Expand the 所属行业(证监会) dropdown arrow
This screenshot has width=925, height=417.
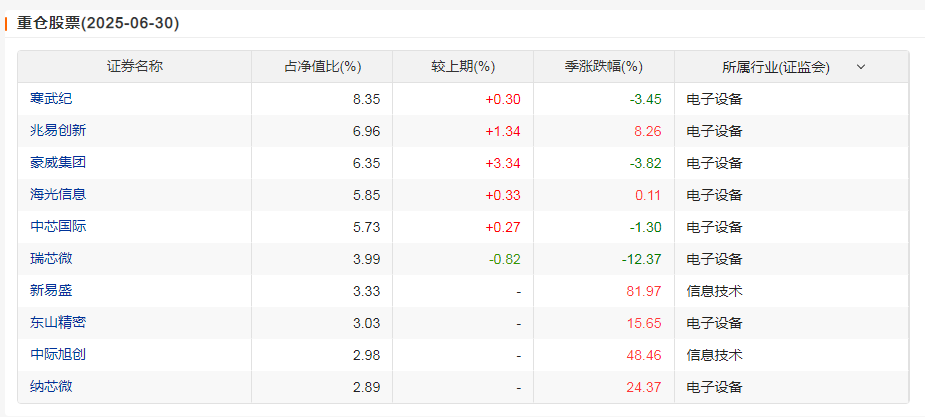click(x=861, y=67)
